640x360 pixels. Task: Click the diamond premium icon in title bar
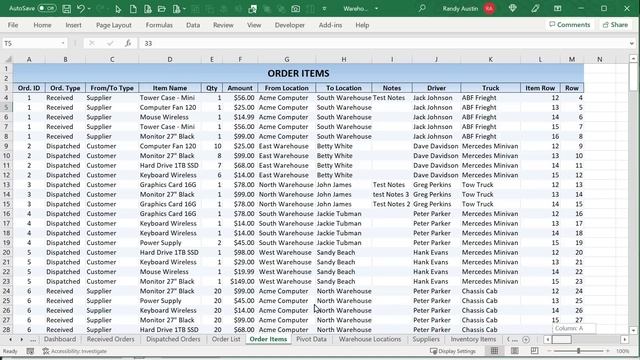(513, 8)
